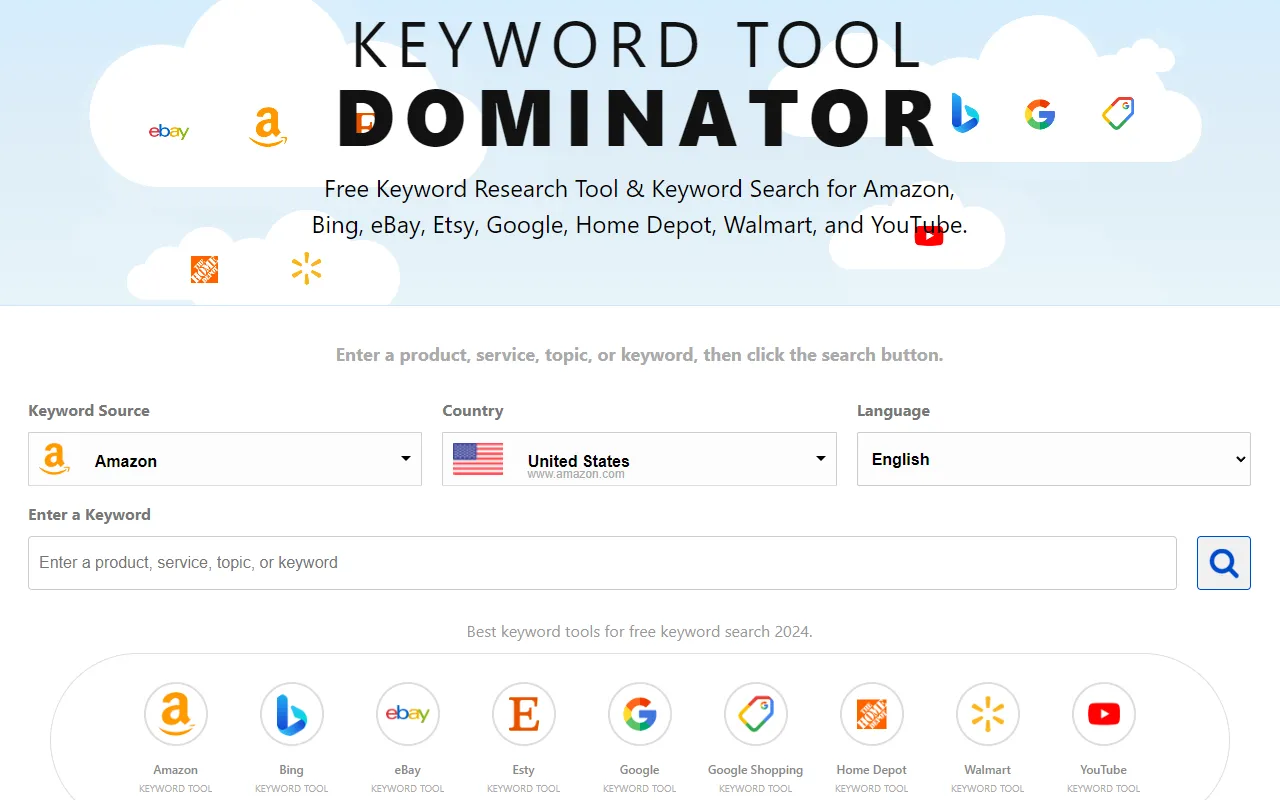Click the Home Depot text label
1280x800 pixels.
pyautogui.click(x=872, y=770)
